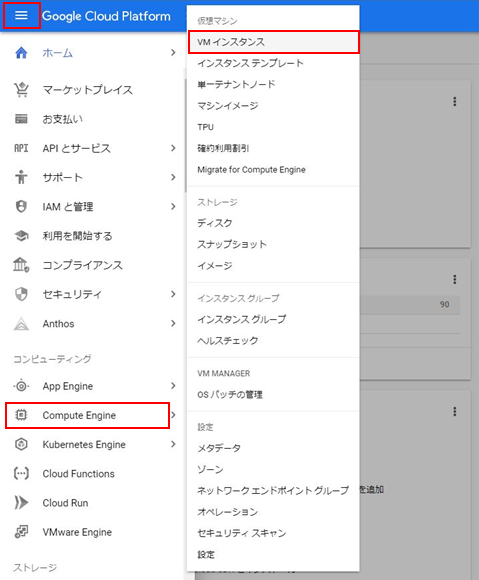Click the Support person icon

click(21, 177)
